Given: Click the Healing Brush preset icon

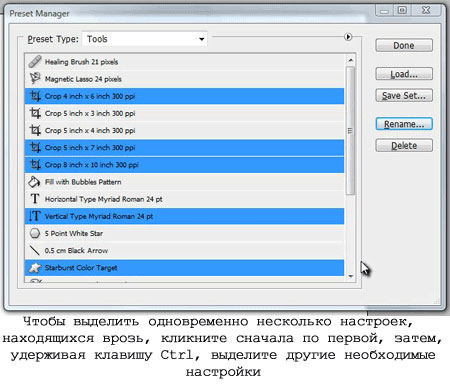Looking at the screenshot, I should (x=35, y=62).
